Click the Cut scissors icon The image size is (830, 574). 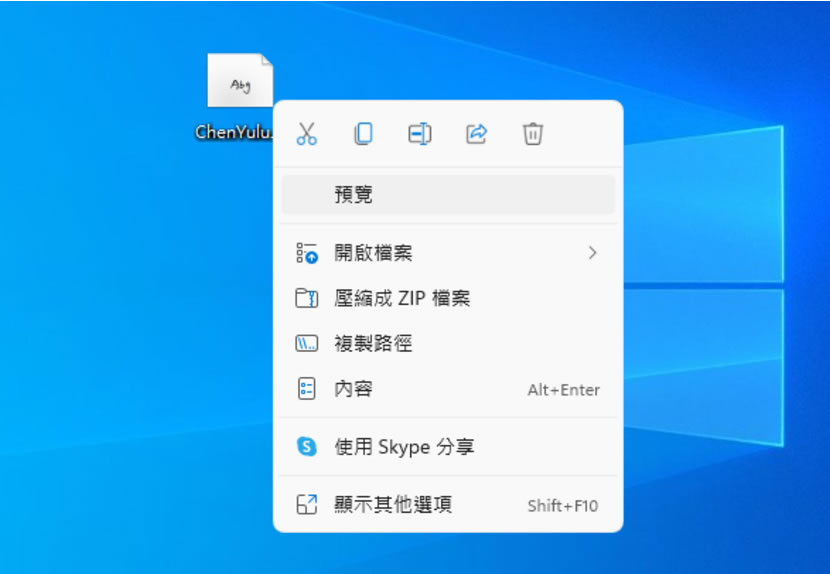[x=306, y=133]
